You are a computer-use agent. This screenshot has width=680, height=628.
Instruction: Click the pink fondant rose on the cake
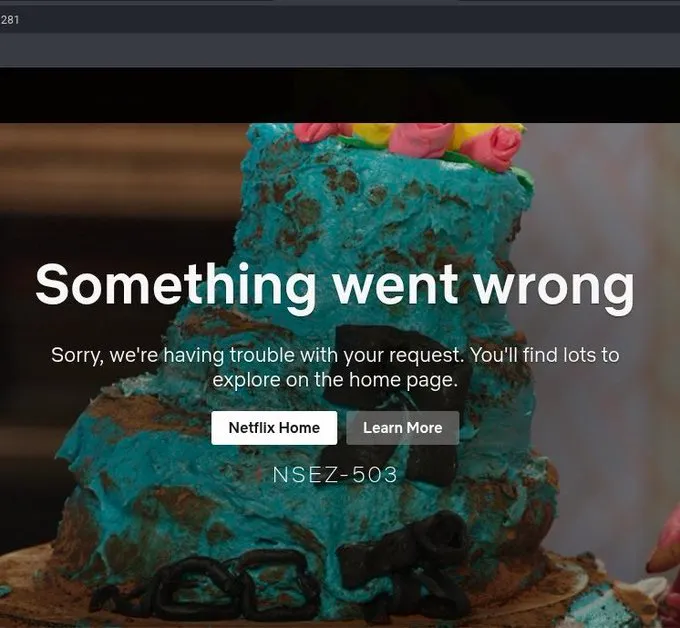coord(494,148)
